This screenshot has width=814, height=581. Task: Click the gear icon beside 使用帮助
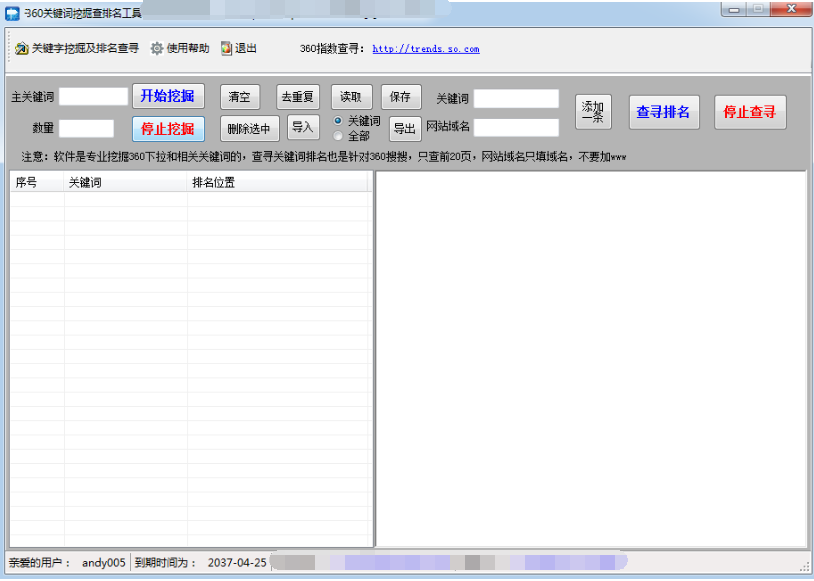(x=157, y=49)
